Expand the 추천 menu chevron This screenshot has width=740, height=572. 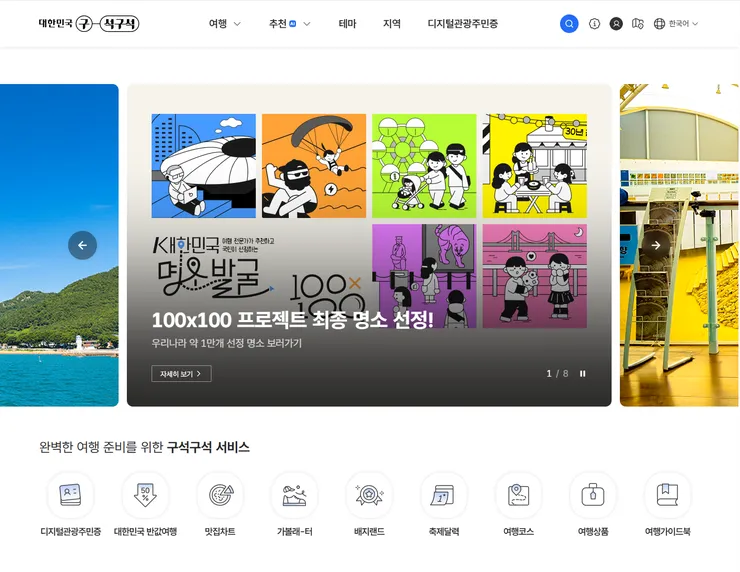tap(307, 24)
